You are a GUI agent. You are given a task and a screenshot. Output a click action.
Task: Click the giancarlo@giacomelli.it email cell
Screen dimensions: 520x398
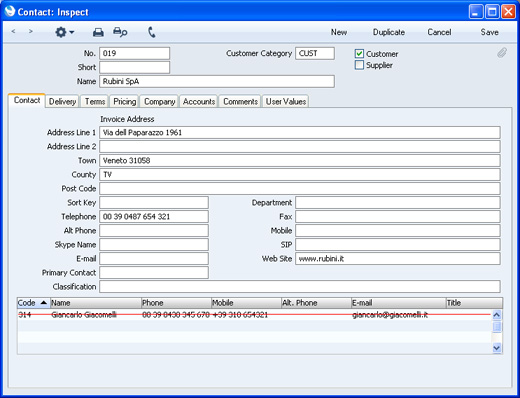(x=390, y=315)
